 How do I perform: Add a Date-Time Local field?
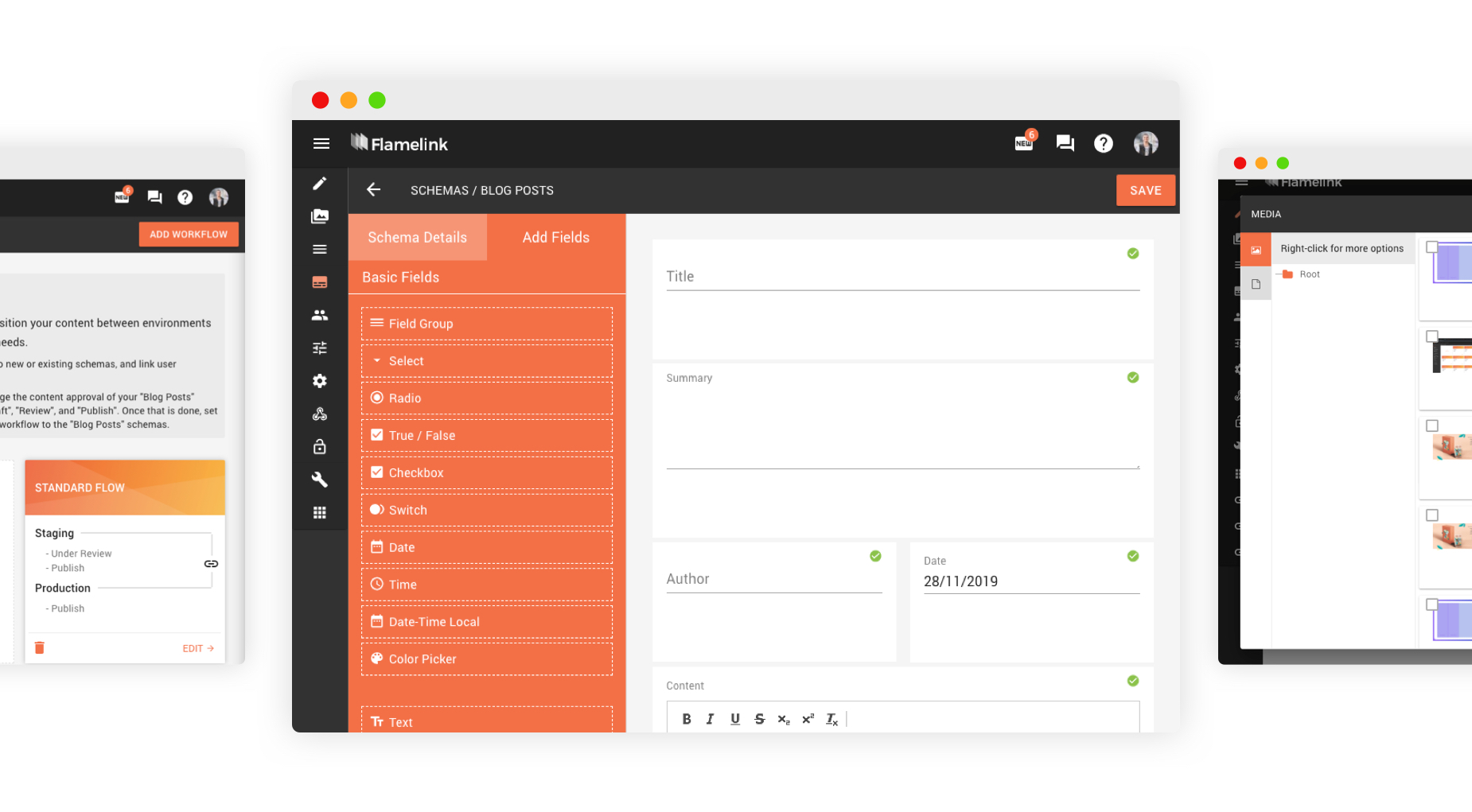[487, 622]
